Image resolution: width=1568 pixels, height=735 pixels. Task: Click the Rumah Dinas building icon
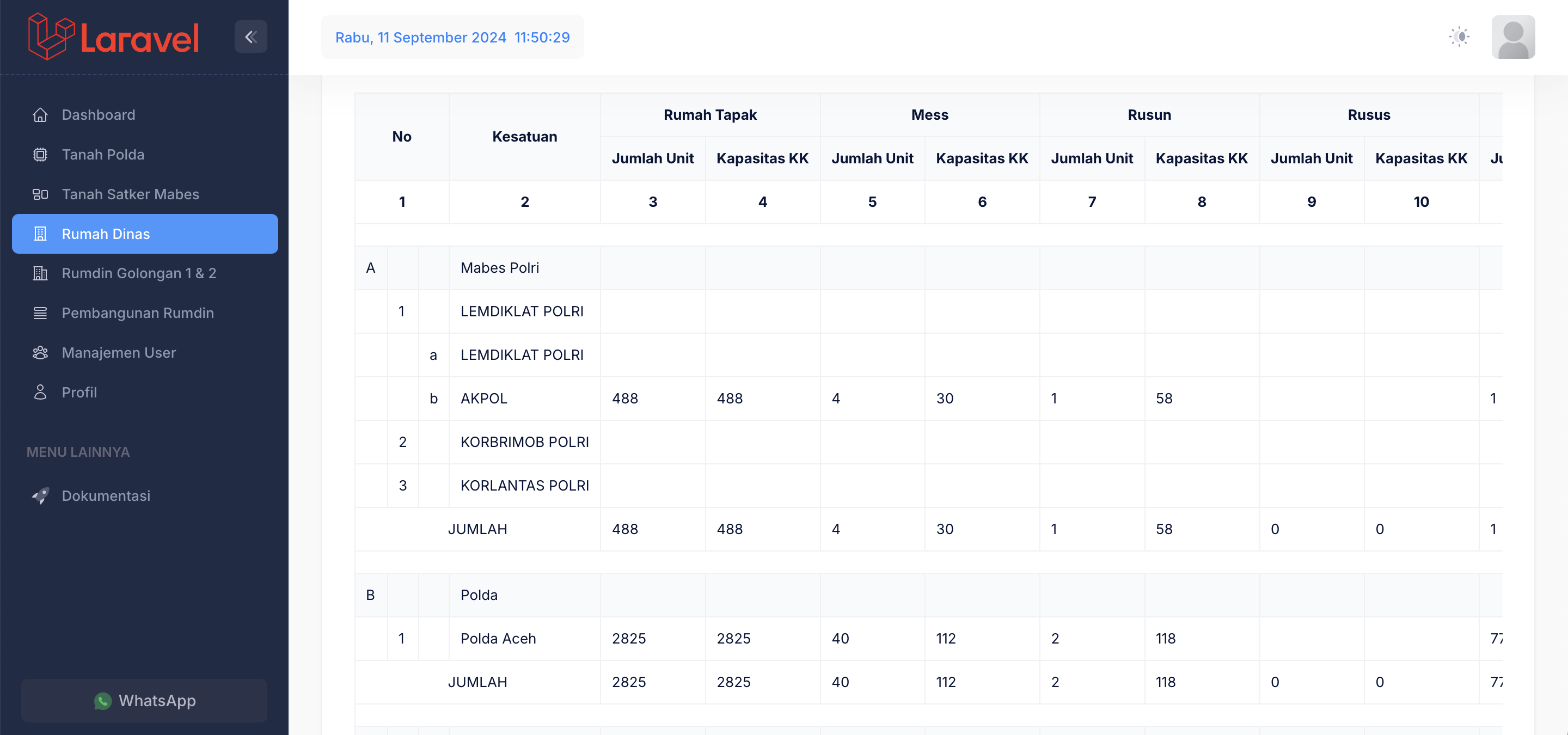tap(40, 234)
